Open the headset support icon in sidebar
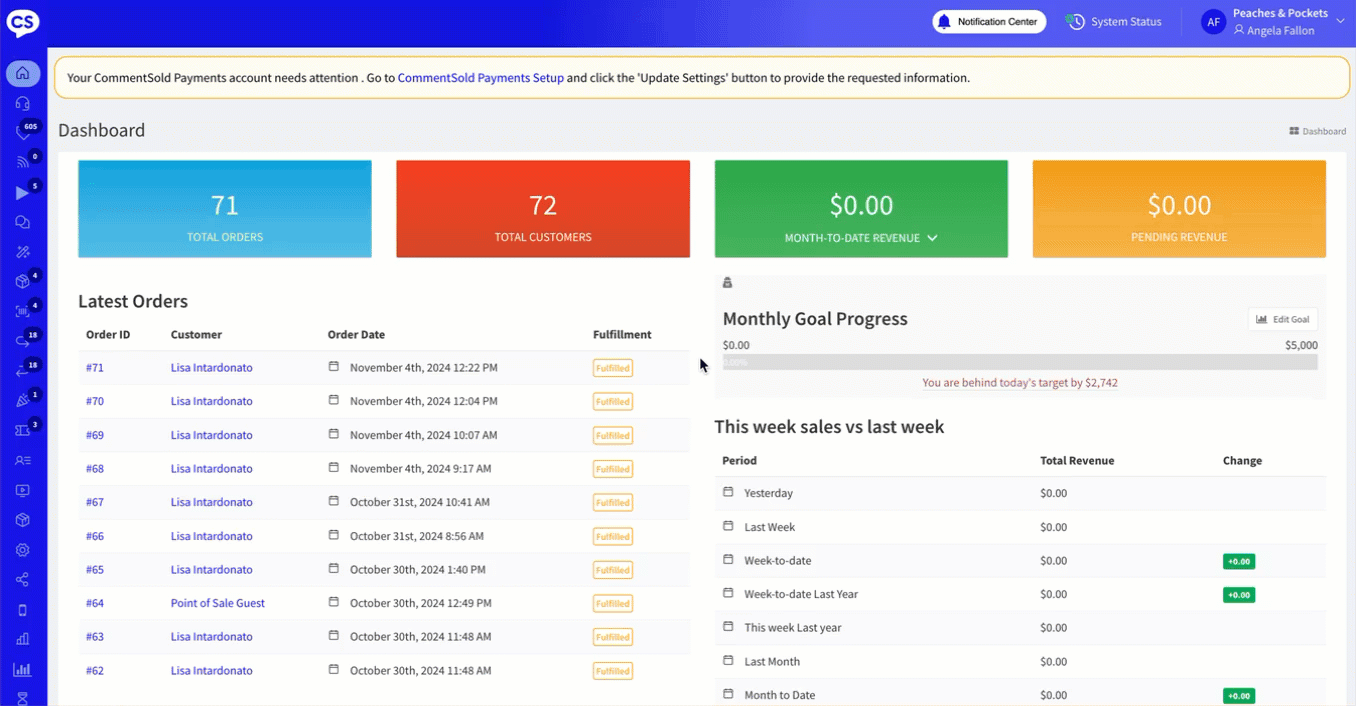The height and width of the screenshot is (706, 1356). [x=23, y=103]
